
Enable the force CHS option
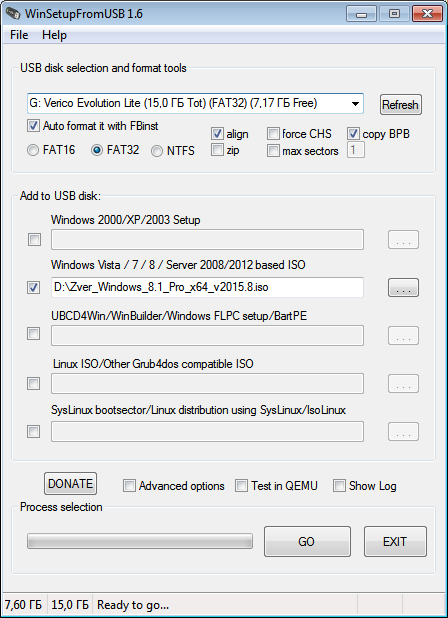pyautogui.click(x=273, y=134)
